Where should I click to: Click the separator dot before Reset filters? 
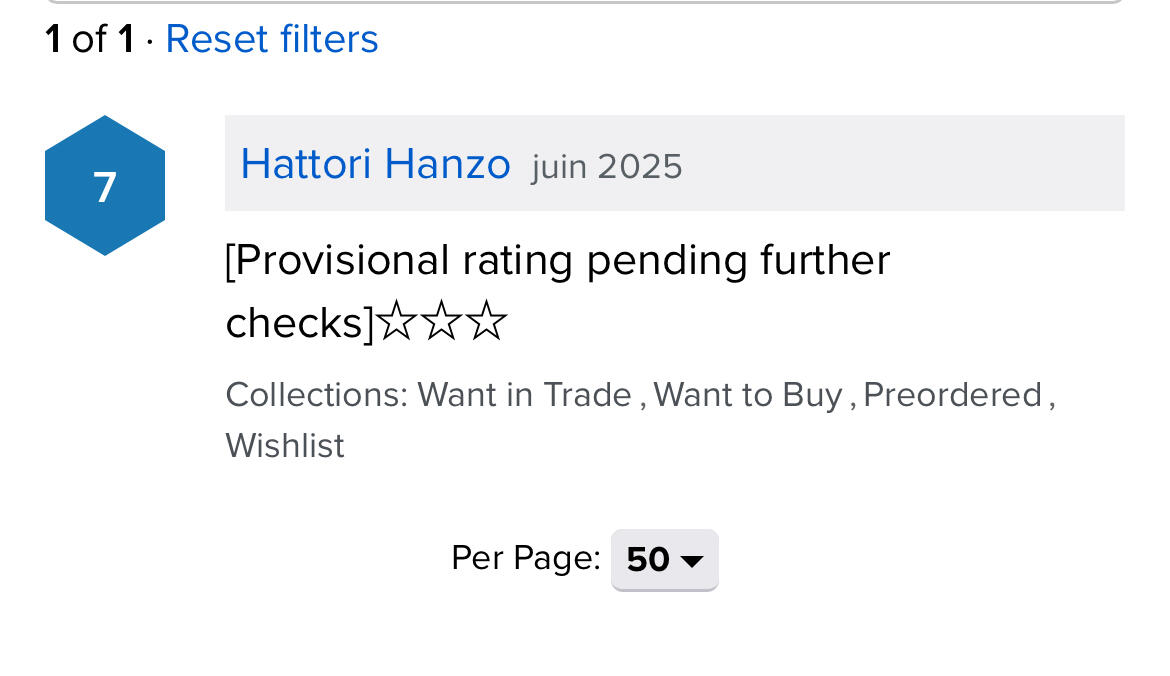[x=150, y=40]
